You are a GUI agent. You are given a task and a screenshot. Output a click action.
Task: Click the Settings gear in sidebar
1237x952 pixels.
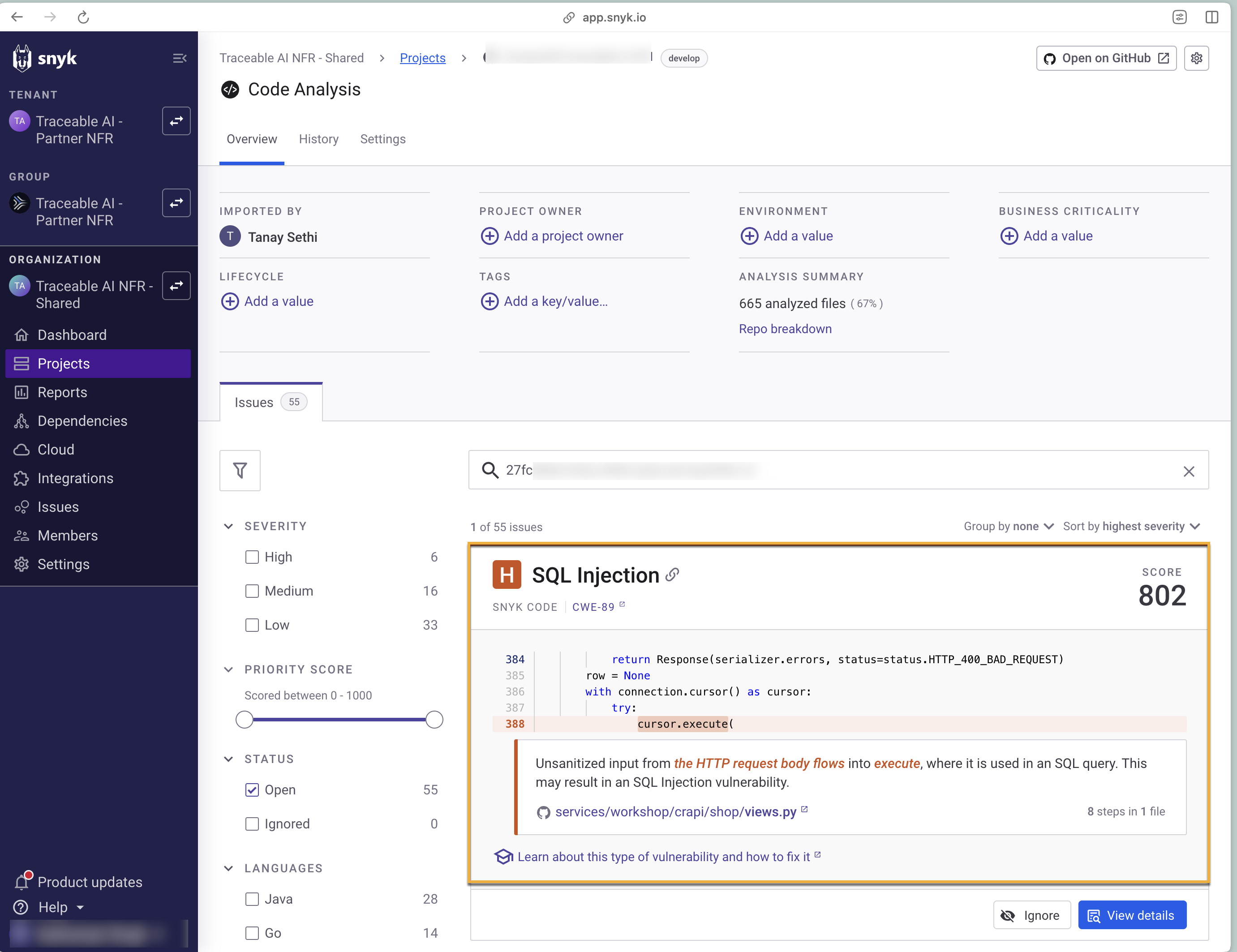[21, 564]
